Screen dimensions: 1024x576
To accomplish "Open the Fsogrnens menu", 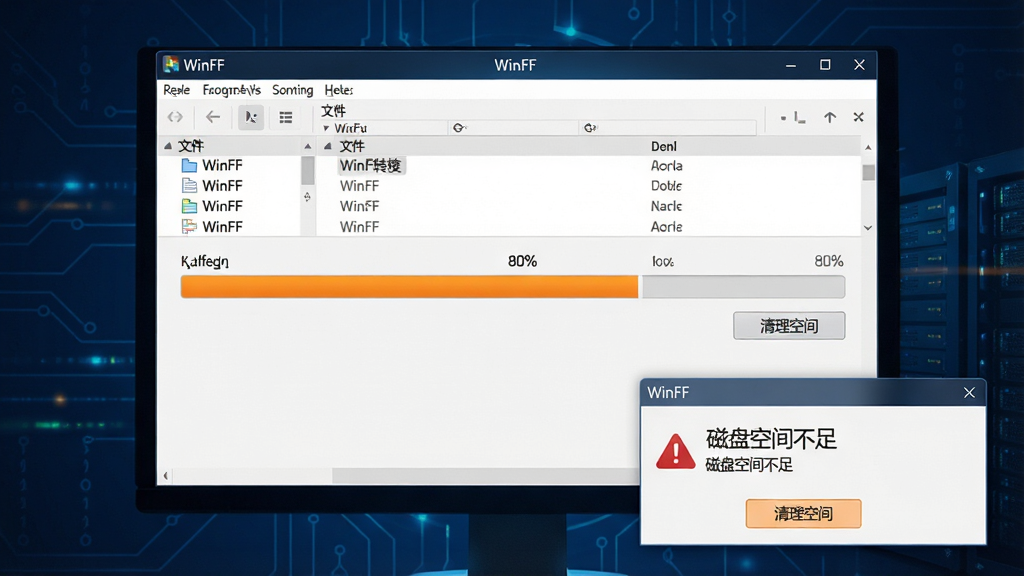I will coord(231,90).
